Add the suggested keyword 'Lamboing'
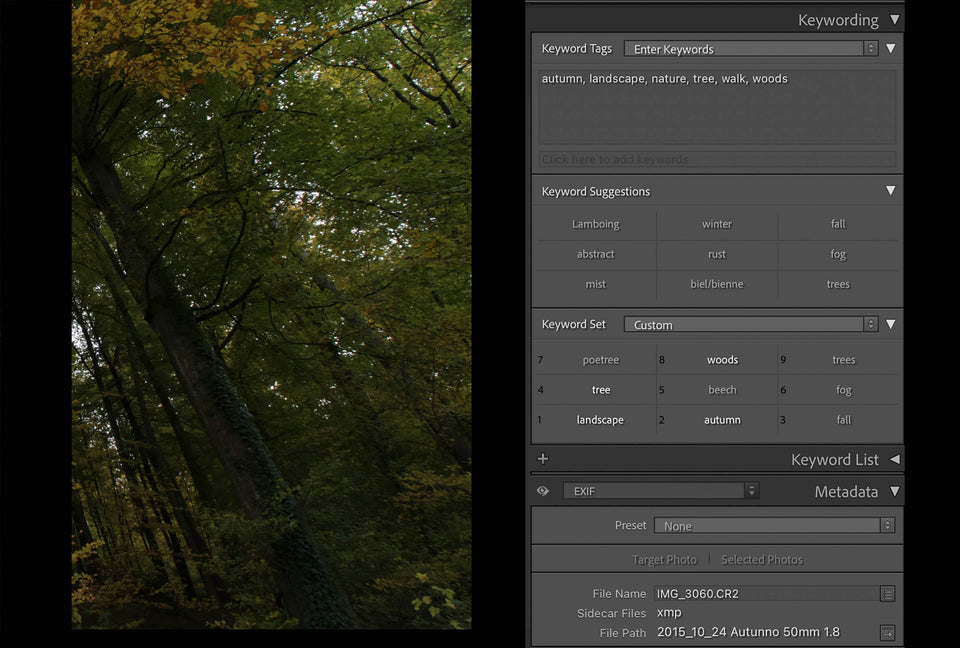The height and width of the screenshot is (648, 960). (596, 225)
